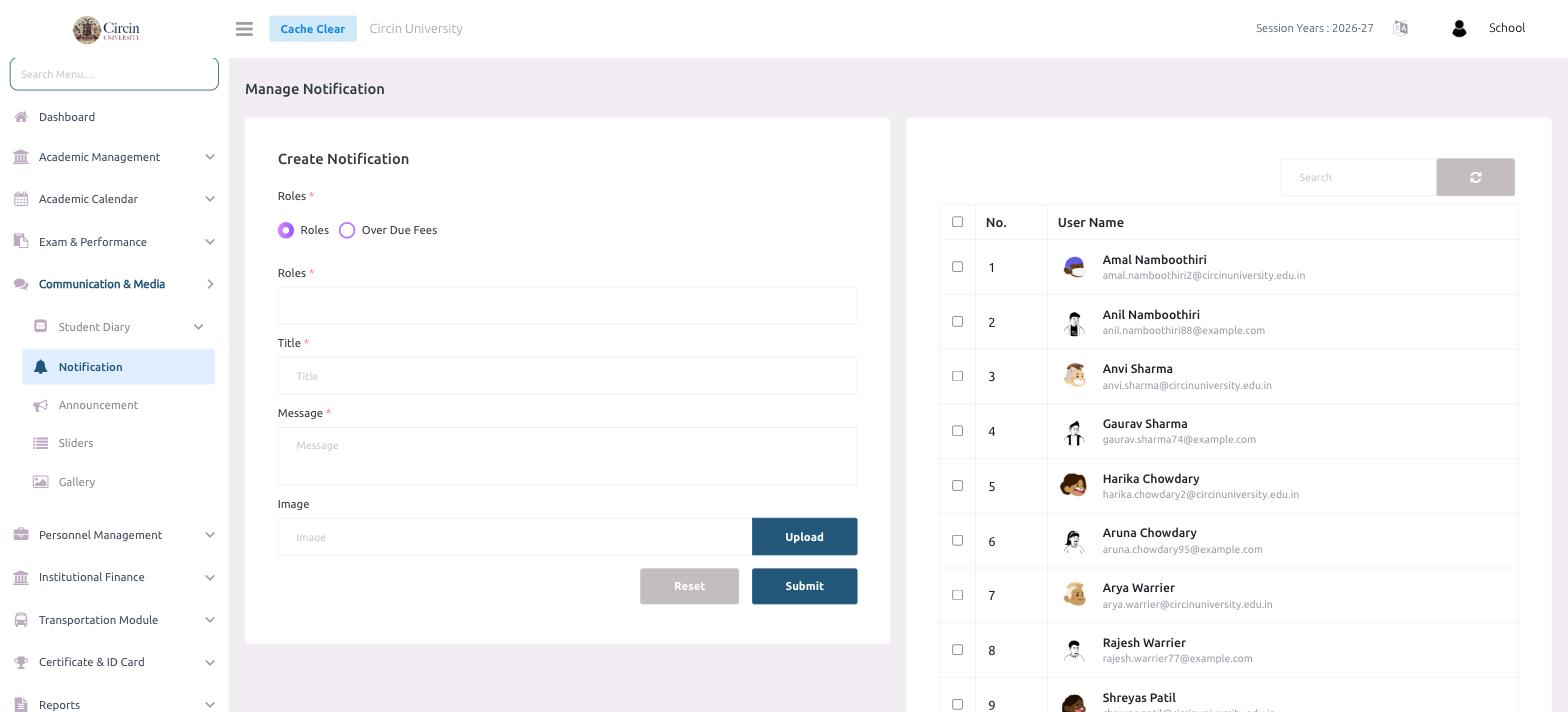The height and width of the screenshot is (712, 1568).
Task: Expand the Institutional Finance chevron
Action: click(x=210, y=577)
